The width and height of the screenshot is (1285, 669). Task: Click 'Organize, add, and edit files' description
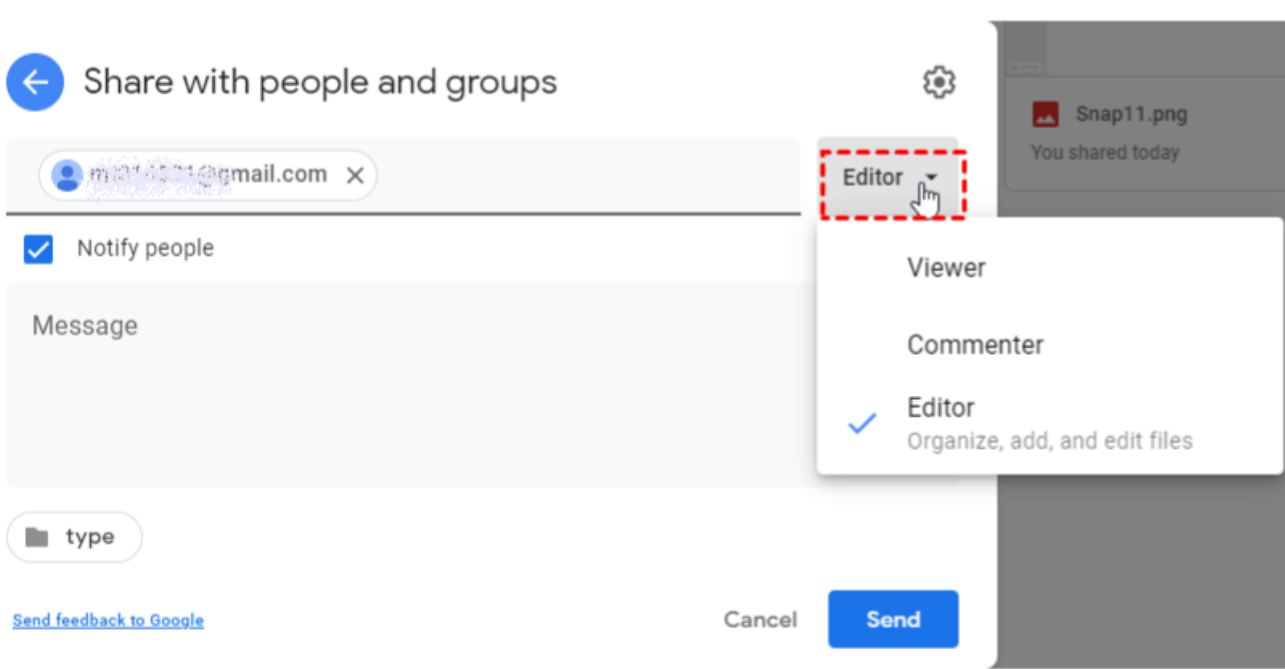click(x=1050, y=441)
